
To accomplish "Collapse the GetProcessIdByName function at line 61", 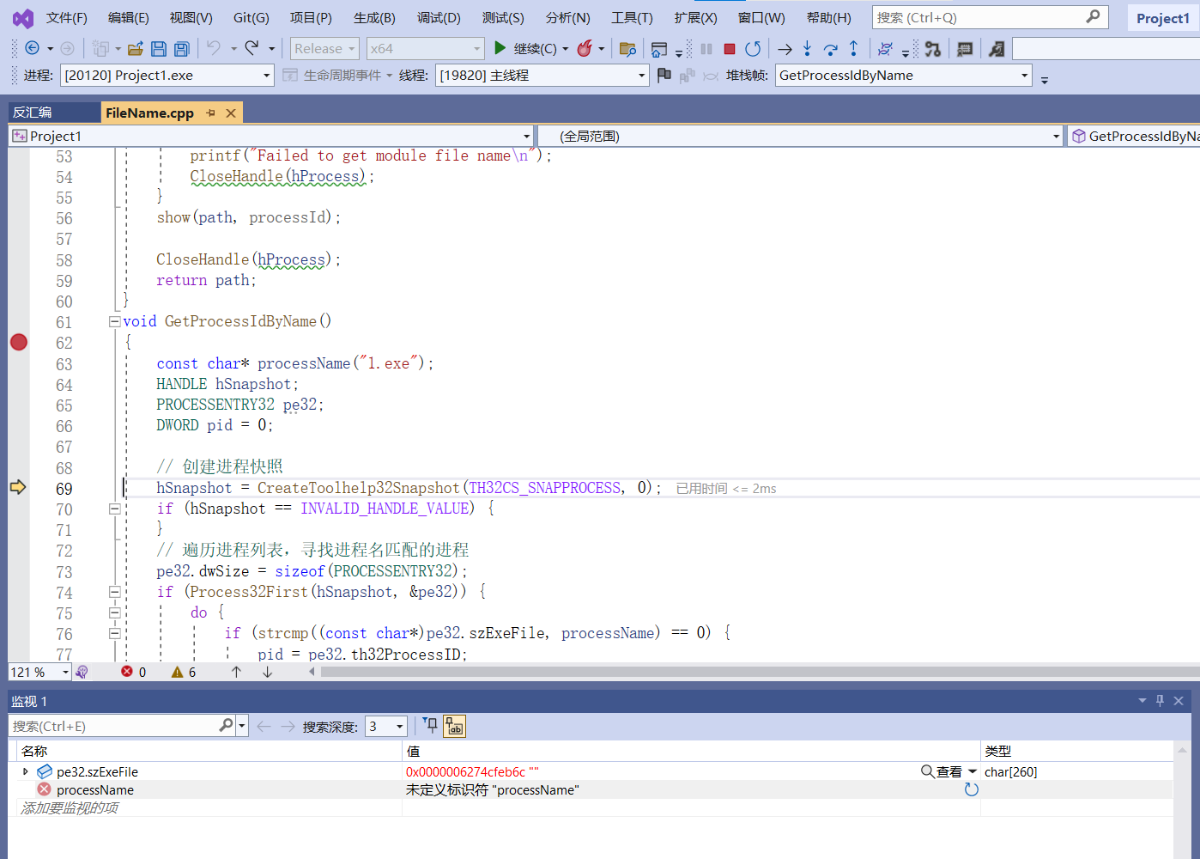I will coord(114,322).
